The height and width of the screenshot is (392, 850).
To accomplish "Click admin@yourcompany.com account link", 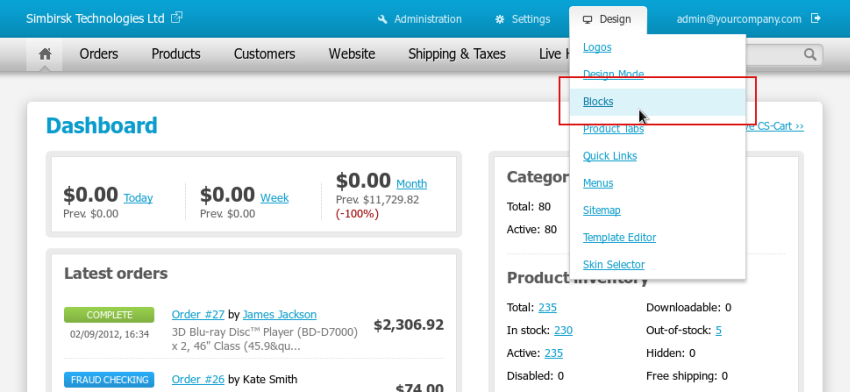I will [x=739, y=19].
